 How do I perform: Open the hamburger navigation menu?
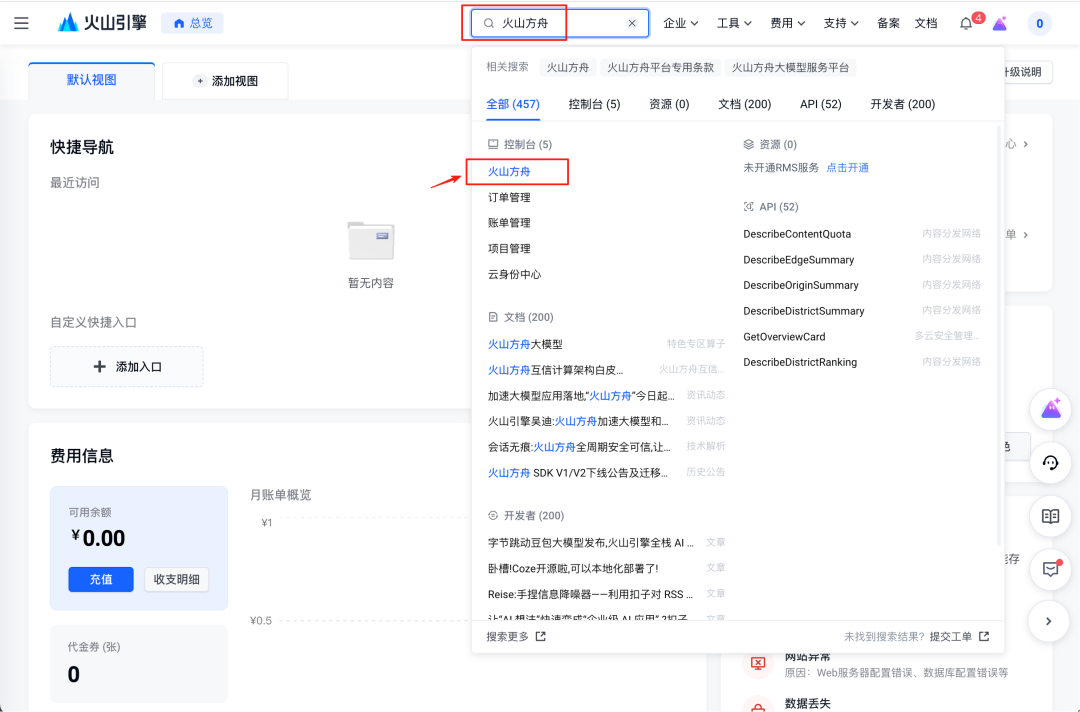pos(21,23)
